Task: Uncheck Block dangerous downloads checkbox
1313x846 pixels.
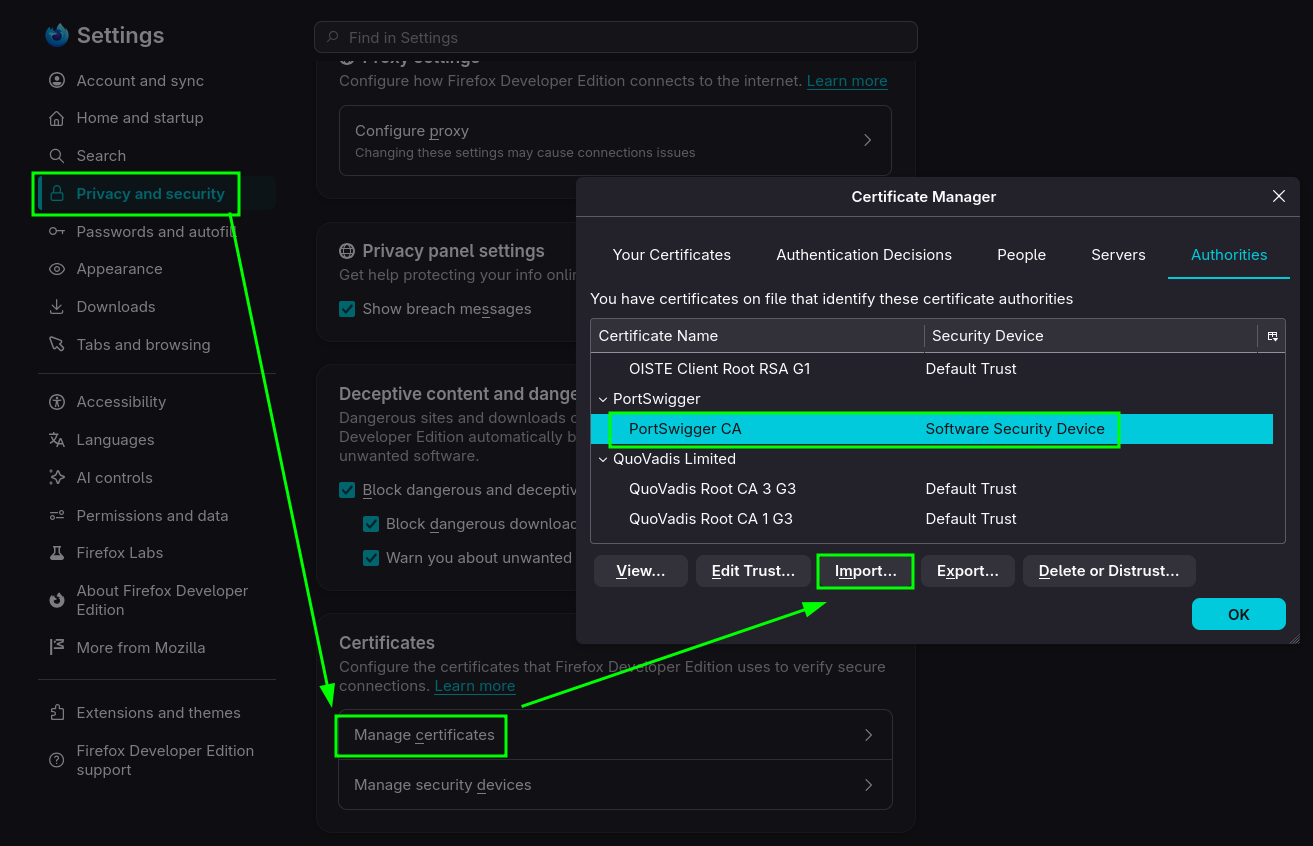Action: pyautogui.click(x=371, y=524)
